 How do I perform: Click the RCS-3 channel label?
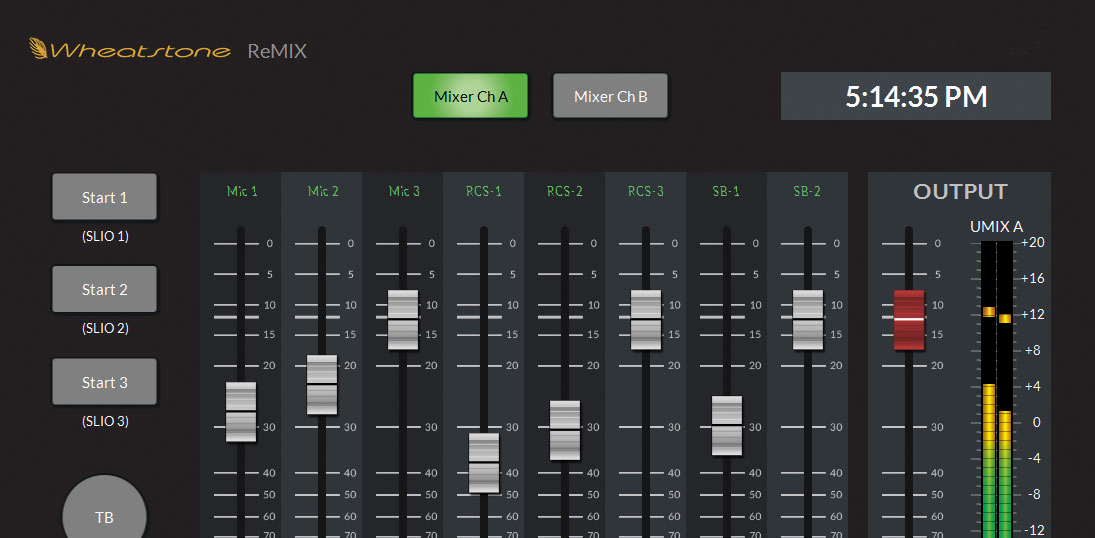pyautogui.click(x=647, y=191)
